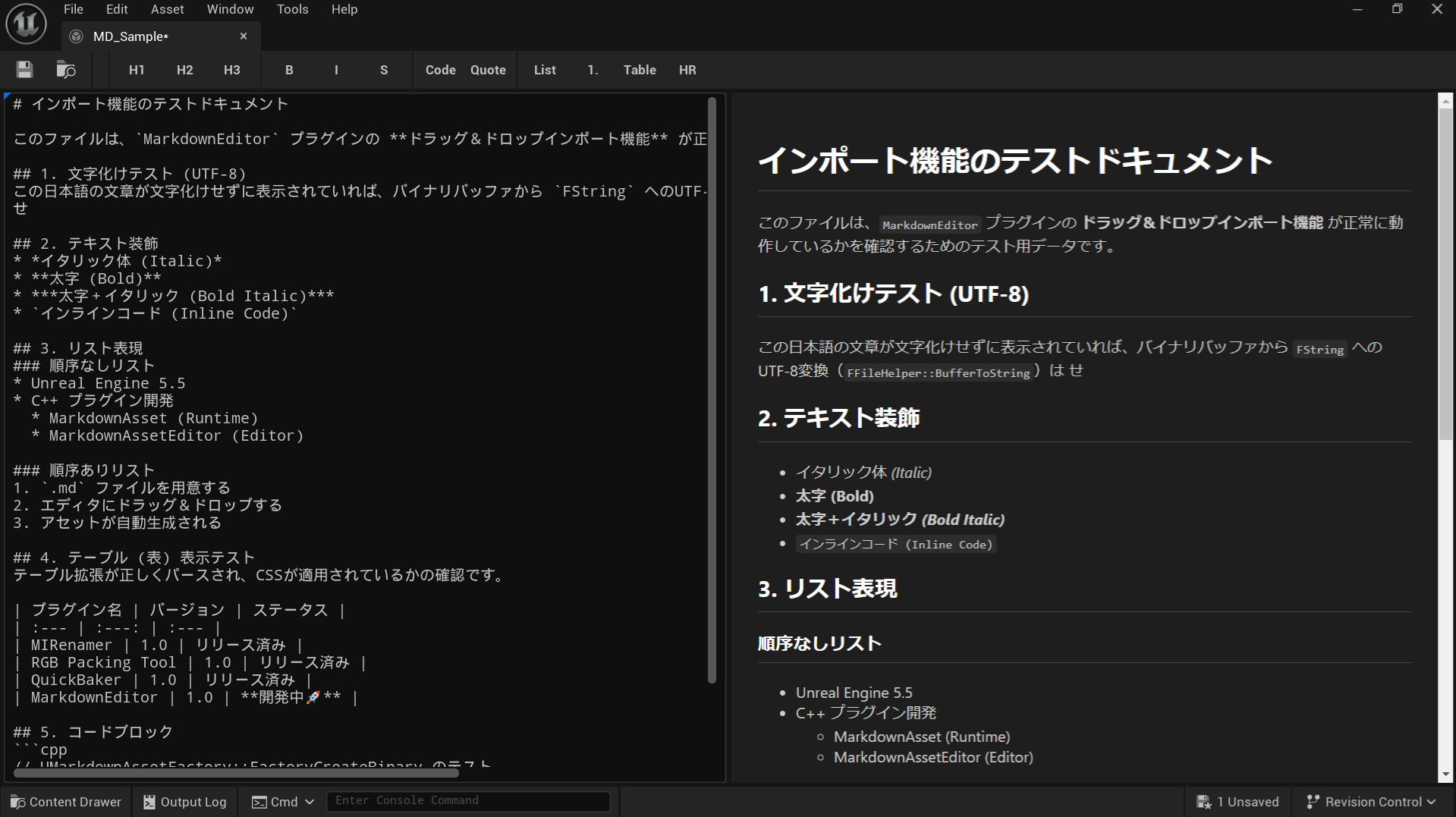Click the 1 Unsaved status indicator
1456x817 pixels.
click(1237, 801)
